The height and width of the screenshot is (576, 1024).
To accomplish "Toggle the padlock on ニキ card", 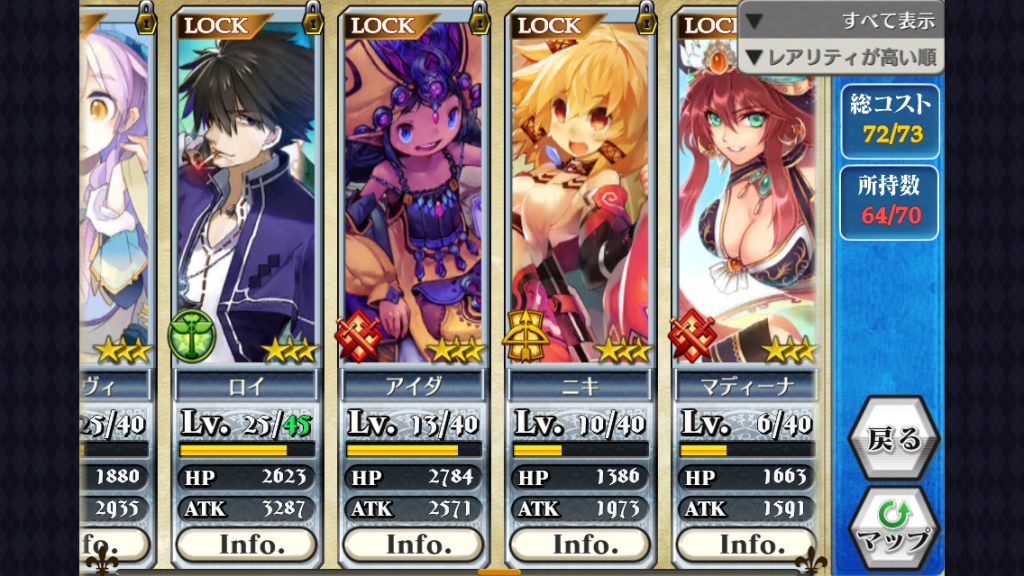I will 646,18.
